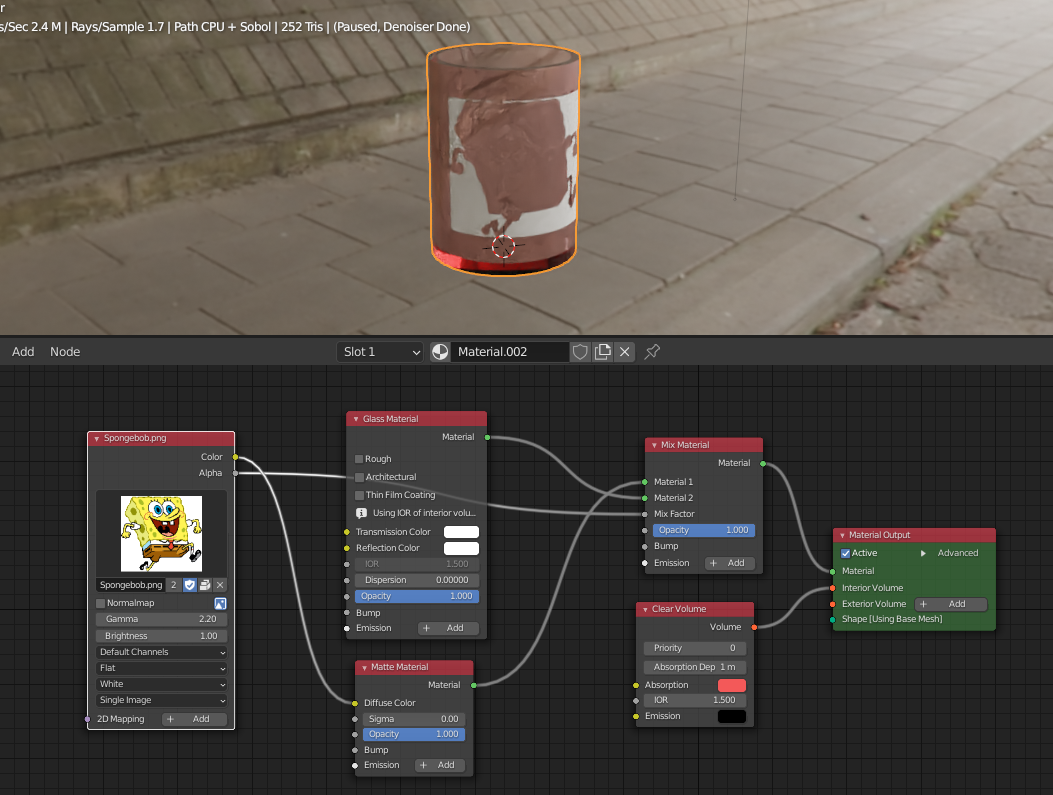
Task: Click the red Absorption color swatch
Action: click(x=732, y=685)
